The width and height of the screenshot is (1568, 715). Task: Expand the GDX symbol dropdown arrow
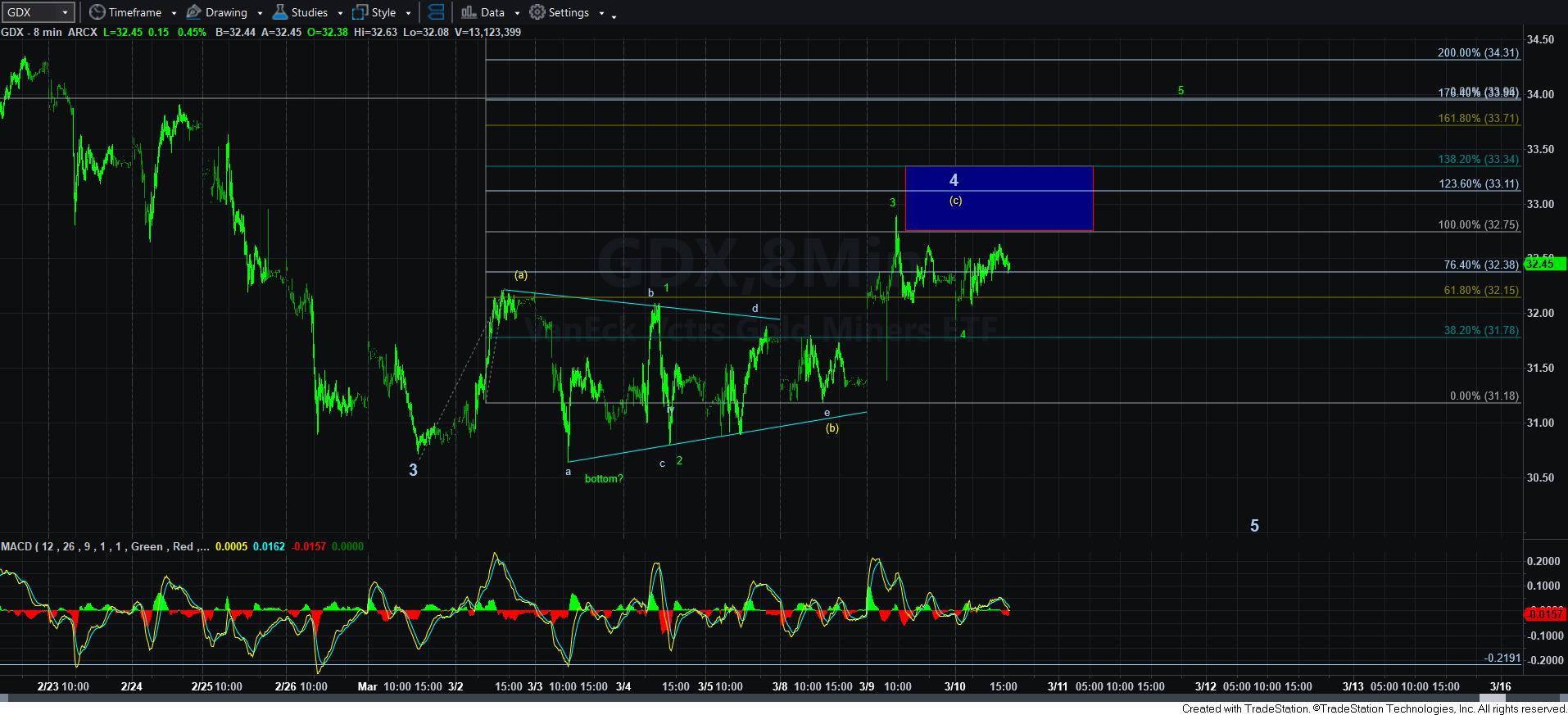tap(65, 12)
